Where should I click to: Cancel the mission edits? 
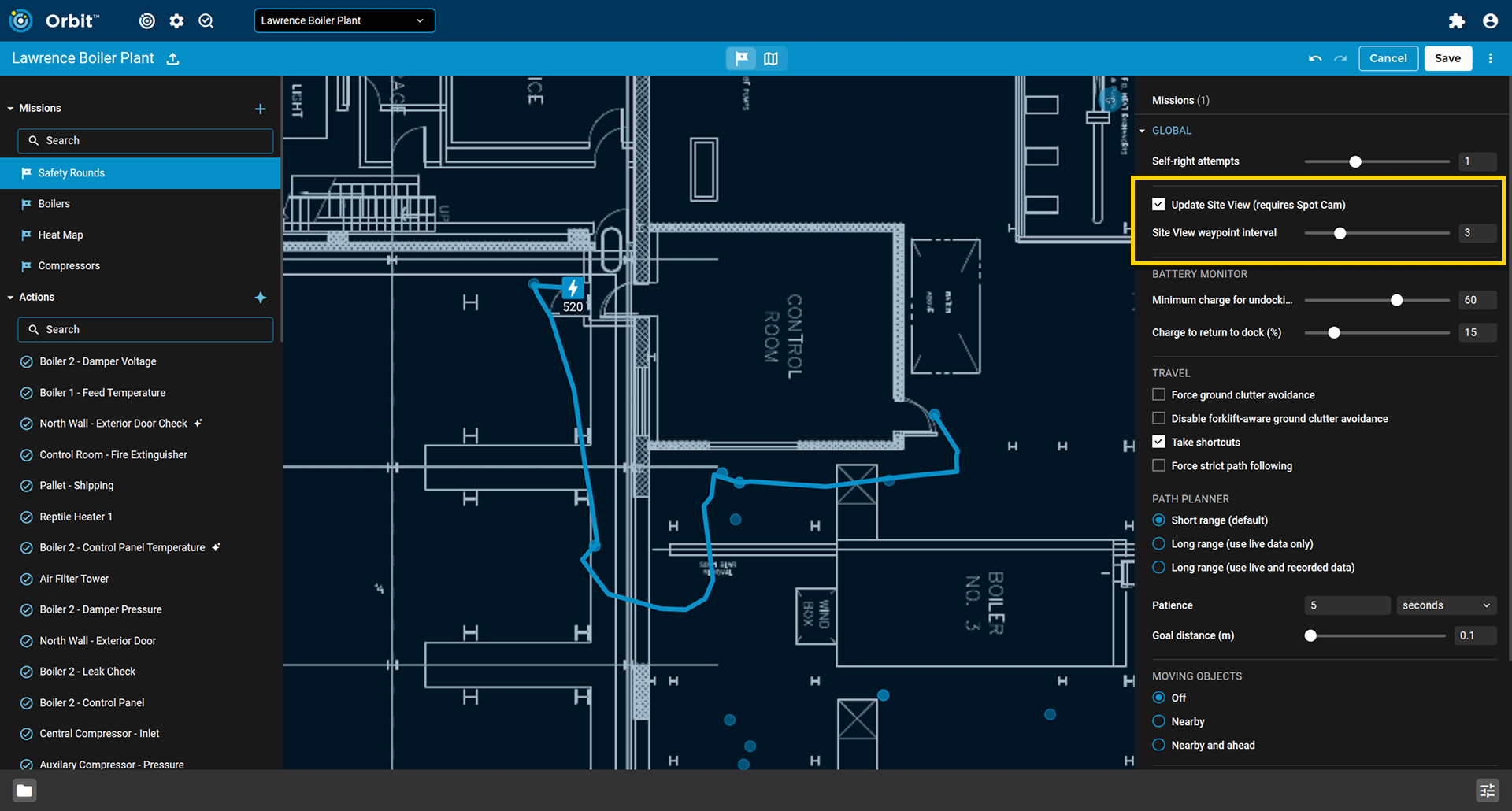[1388, 58]
